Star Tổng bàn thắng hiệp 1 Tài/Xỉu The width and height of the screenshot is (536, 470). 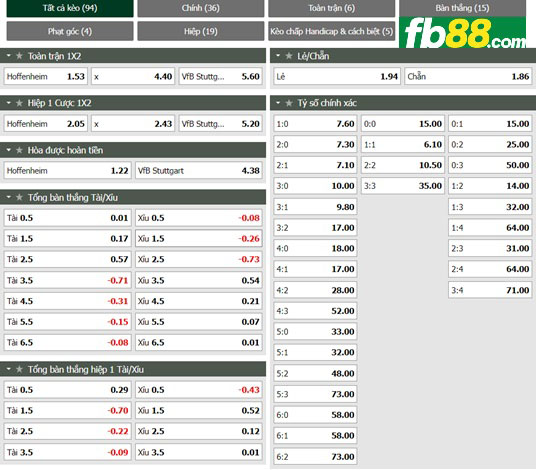tap(19, 369)
